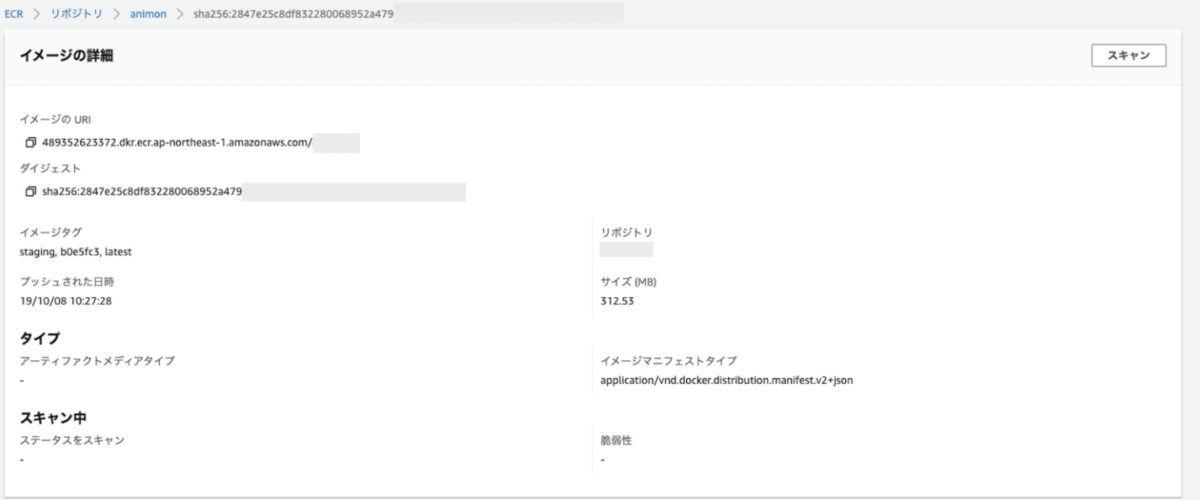
Task: Navigate to the animon repository breadcrumb
Action: click(x=148, y=13)
